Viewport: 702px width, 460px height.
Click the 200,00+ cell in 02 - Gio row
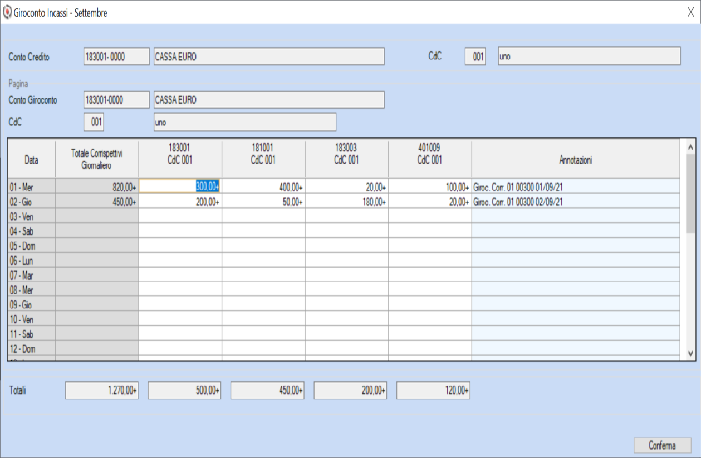click(180, 202)
